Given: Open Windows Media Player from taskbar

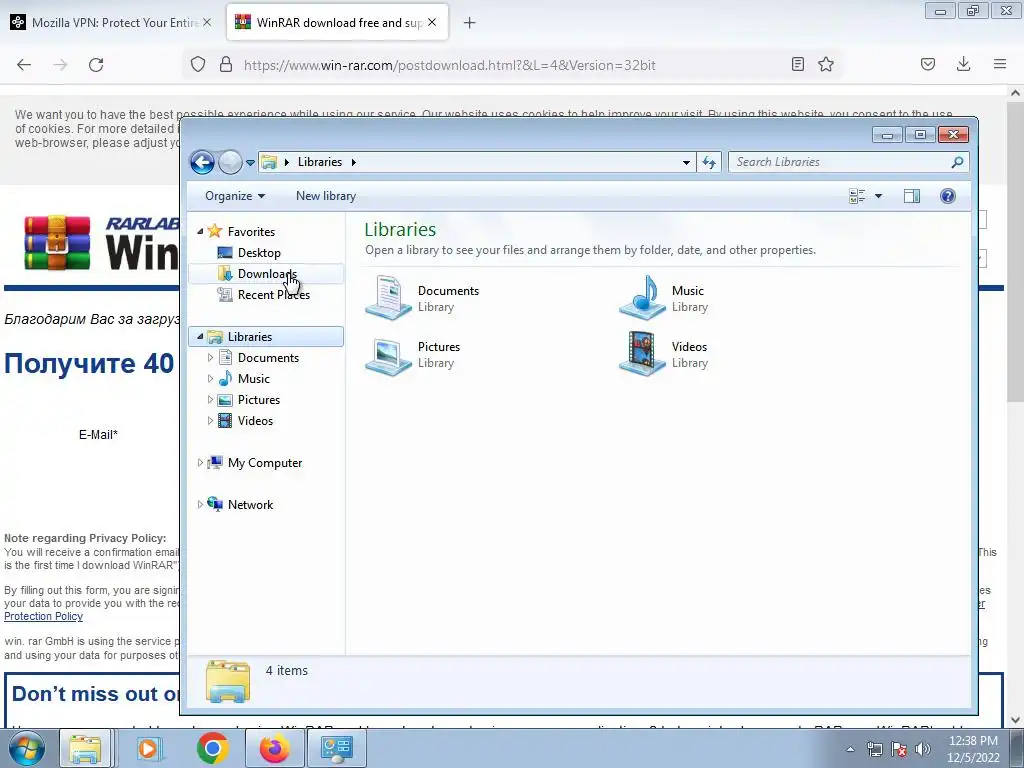Looking at the screenshot, I should (149, 748).
